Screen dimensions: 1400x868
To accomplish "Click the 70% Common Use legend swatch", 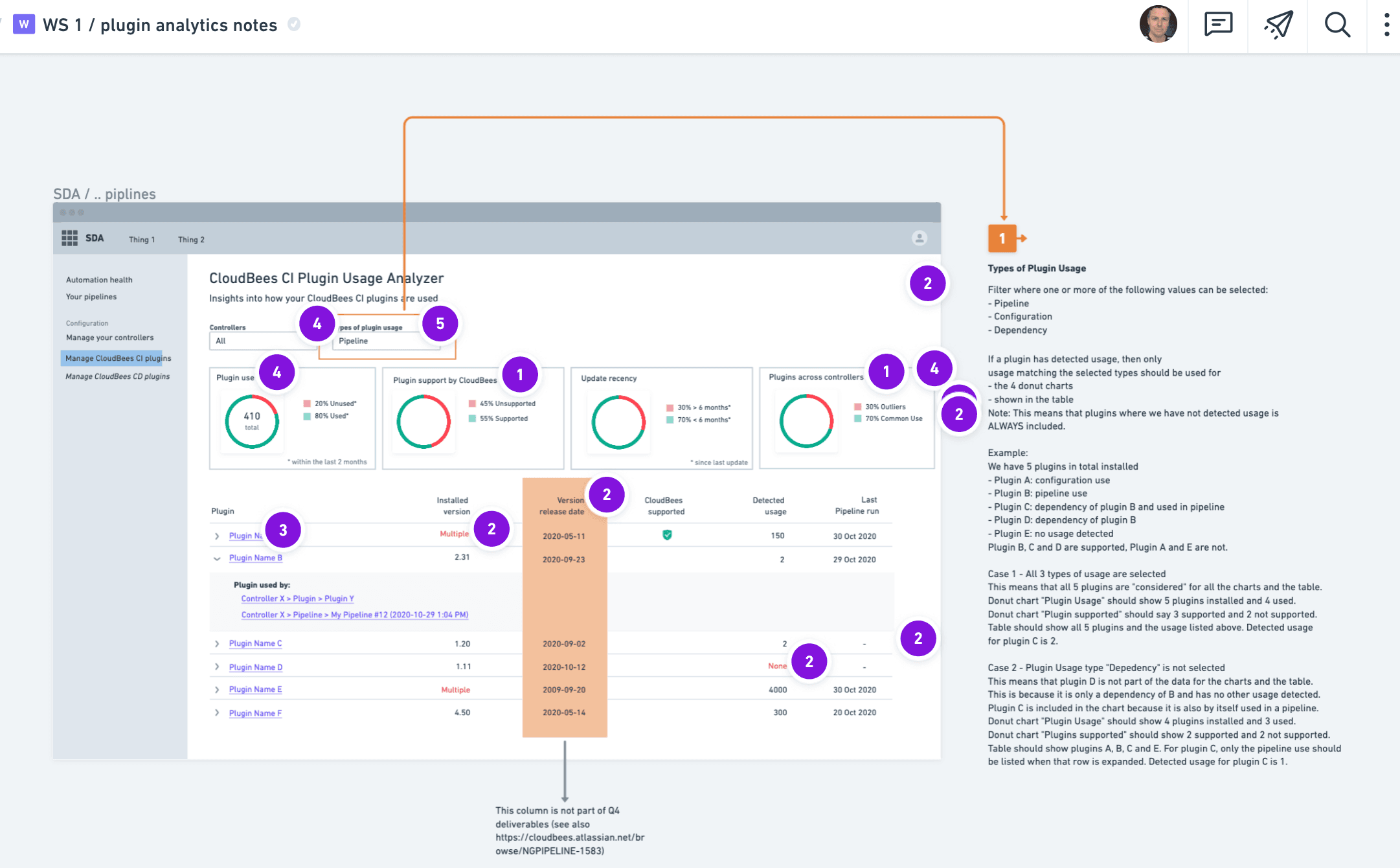I will pos(857,418).
